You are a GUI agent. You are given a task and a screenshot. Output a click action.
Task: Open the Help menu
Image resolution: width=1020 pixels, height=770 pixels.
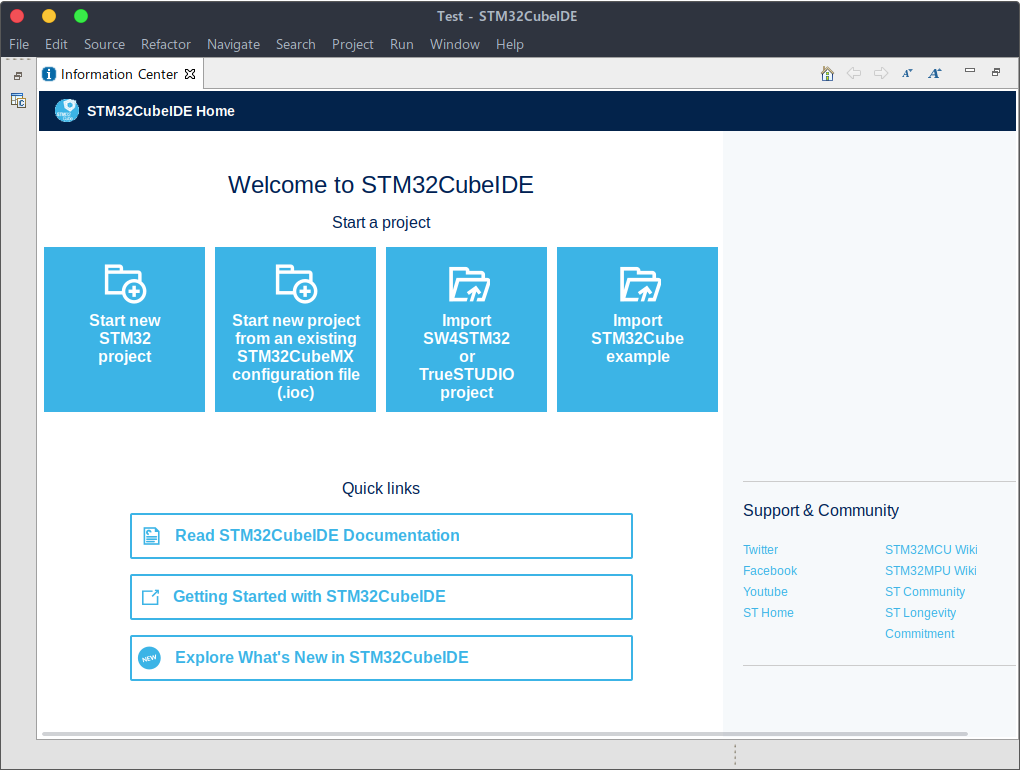pos(509,44)
